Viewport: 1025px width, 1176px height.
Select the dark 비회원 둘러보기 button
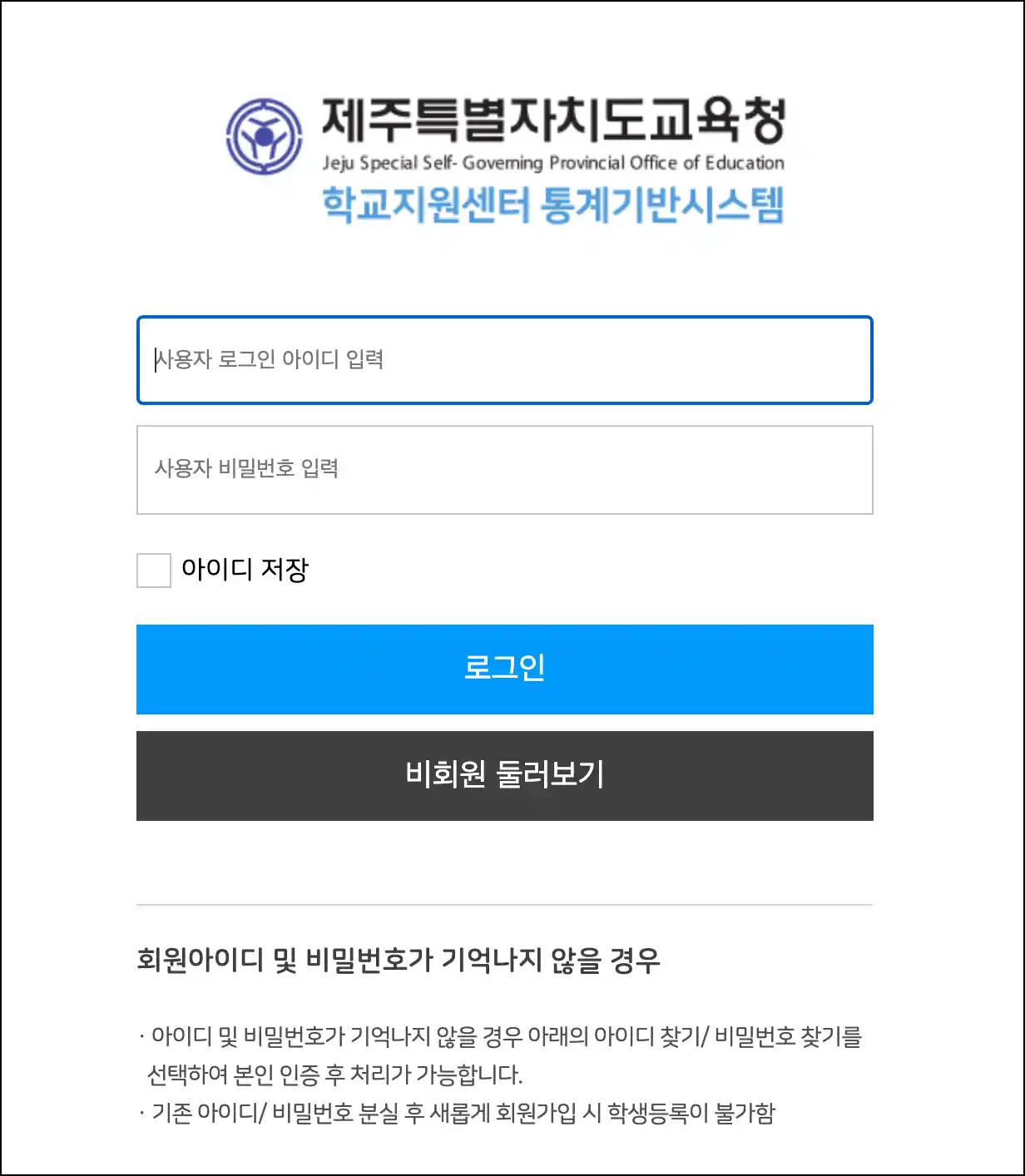click(505, 776)
